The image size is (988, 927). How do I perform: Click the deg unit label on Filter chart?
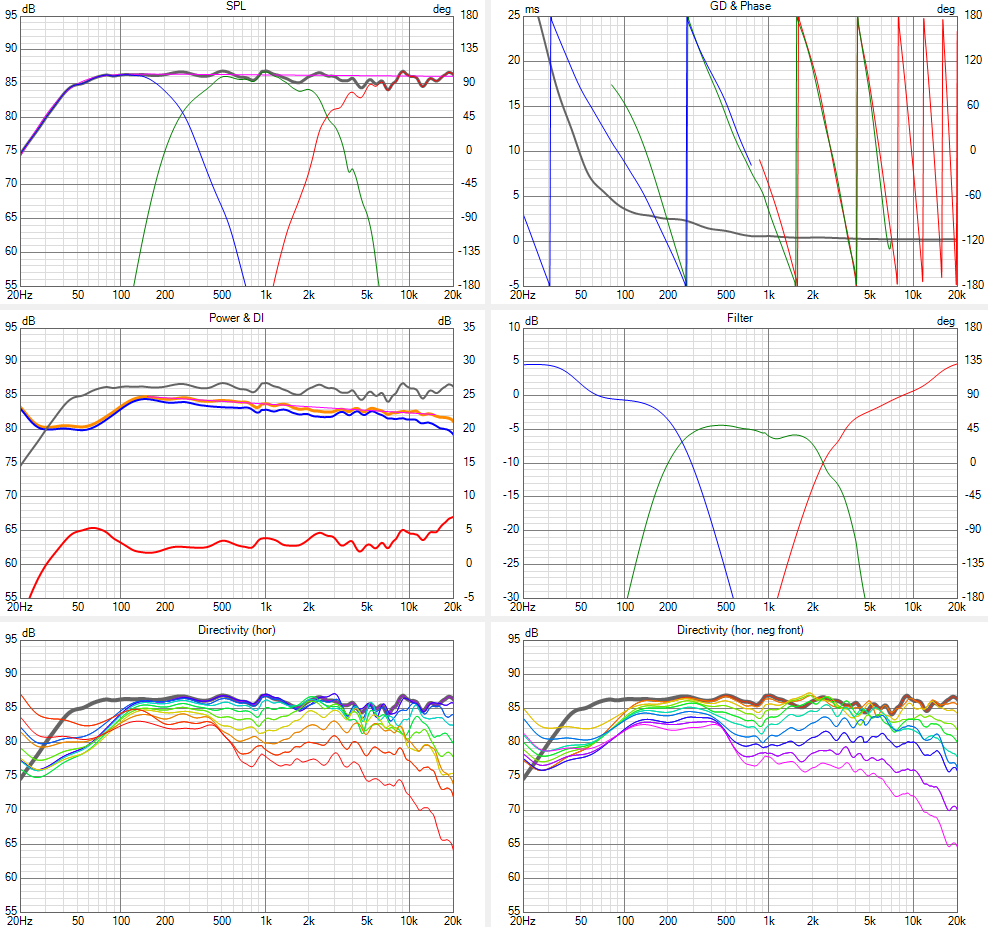[946, 321]
